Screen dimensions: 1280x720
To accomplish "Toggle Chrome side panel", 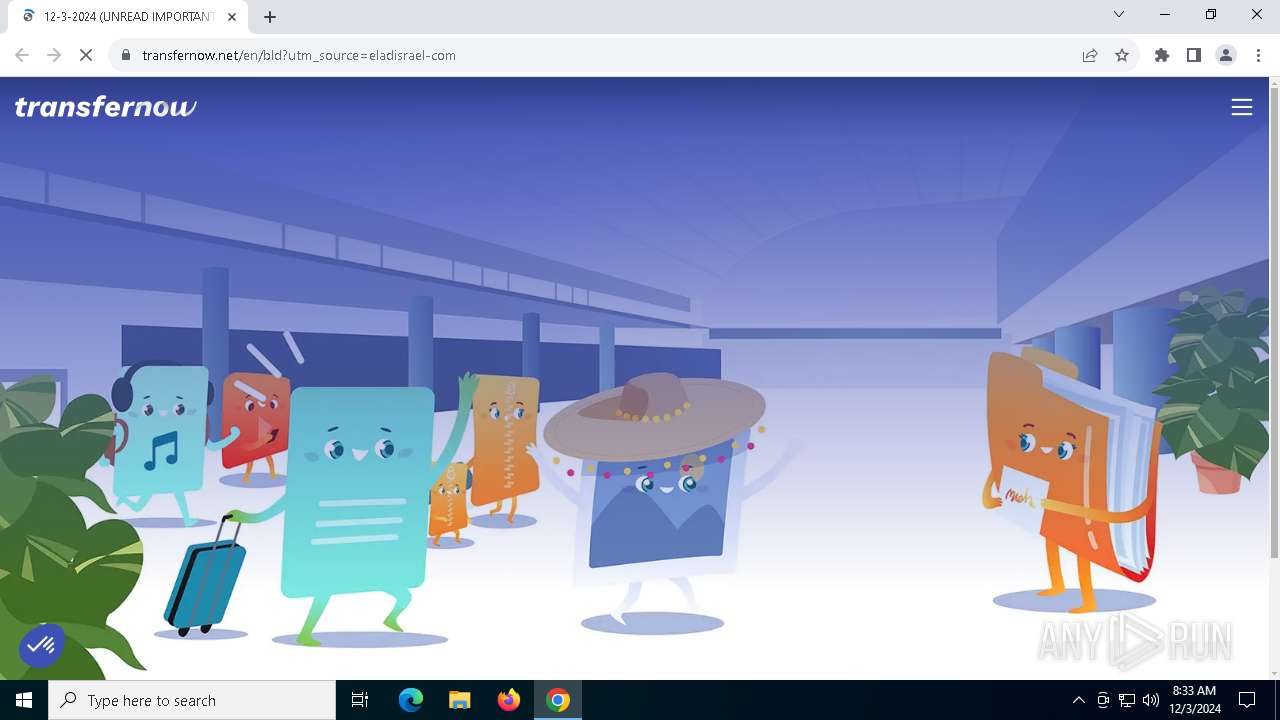I will tap(1194, 55).
